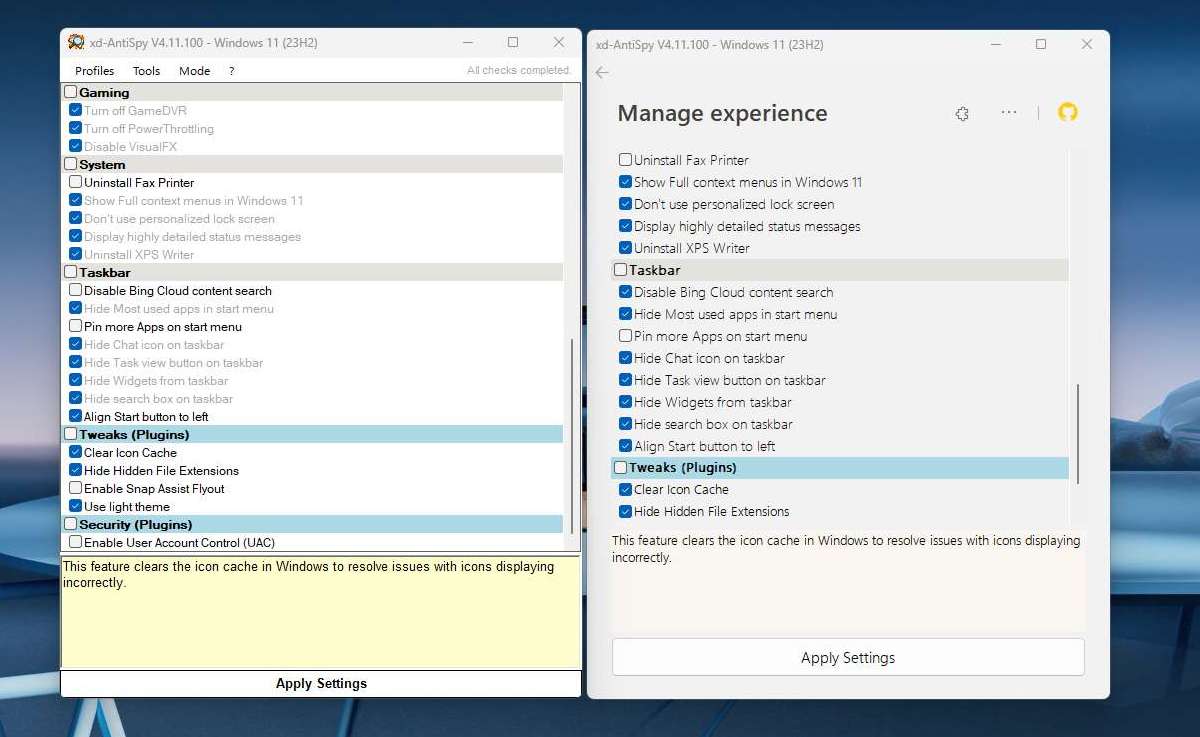Check Uninstall Fax Printer in the left window
The width and height of the screenshot is (1200, 737).
coord(76,182)
